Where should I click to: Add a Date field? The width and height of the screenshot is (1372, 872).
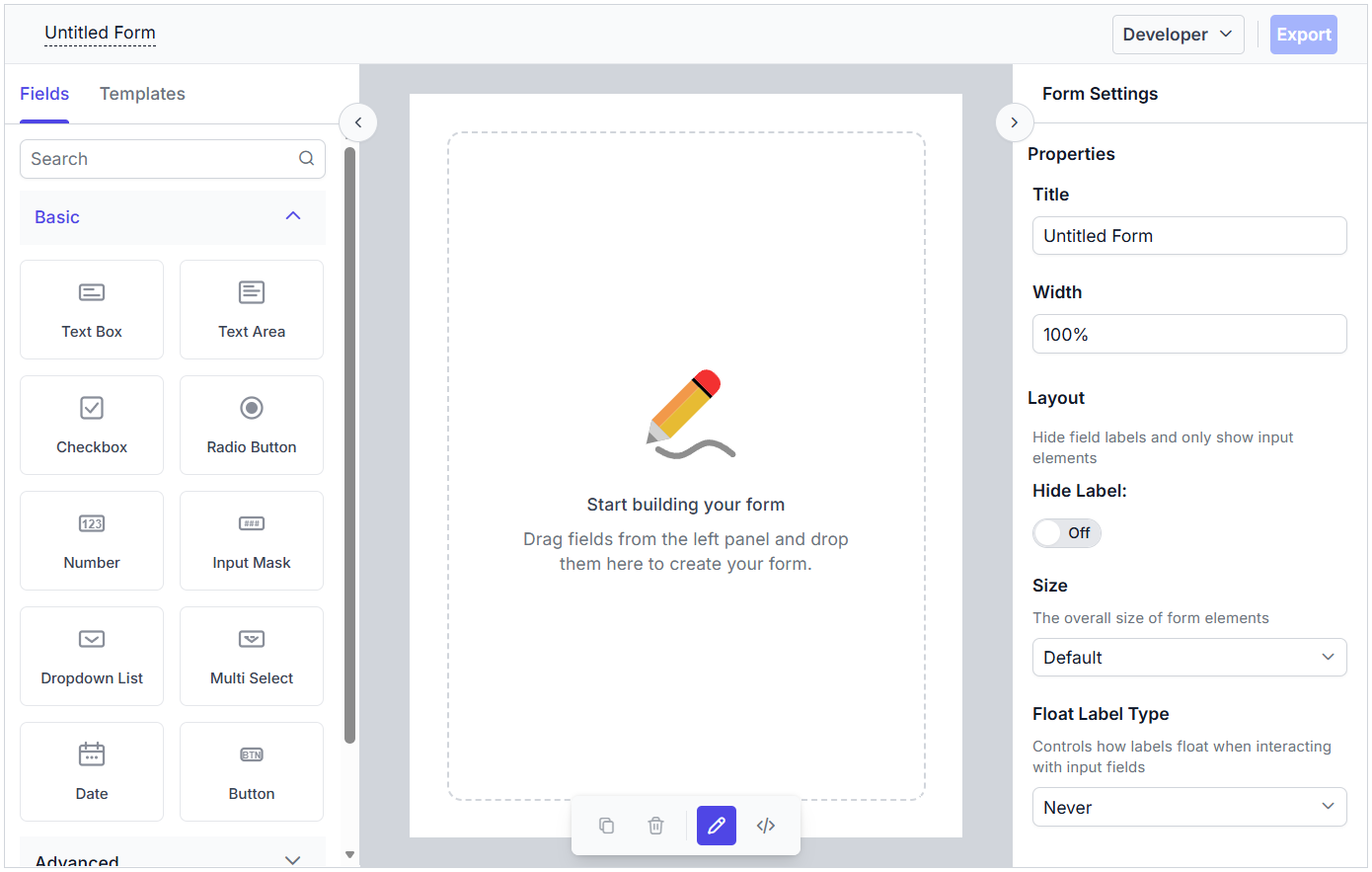click(92, 771)
